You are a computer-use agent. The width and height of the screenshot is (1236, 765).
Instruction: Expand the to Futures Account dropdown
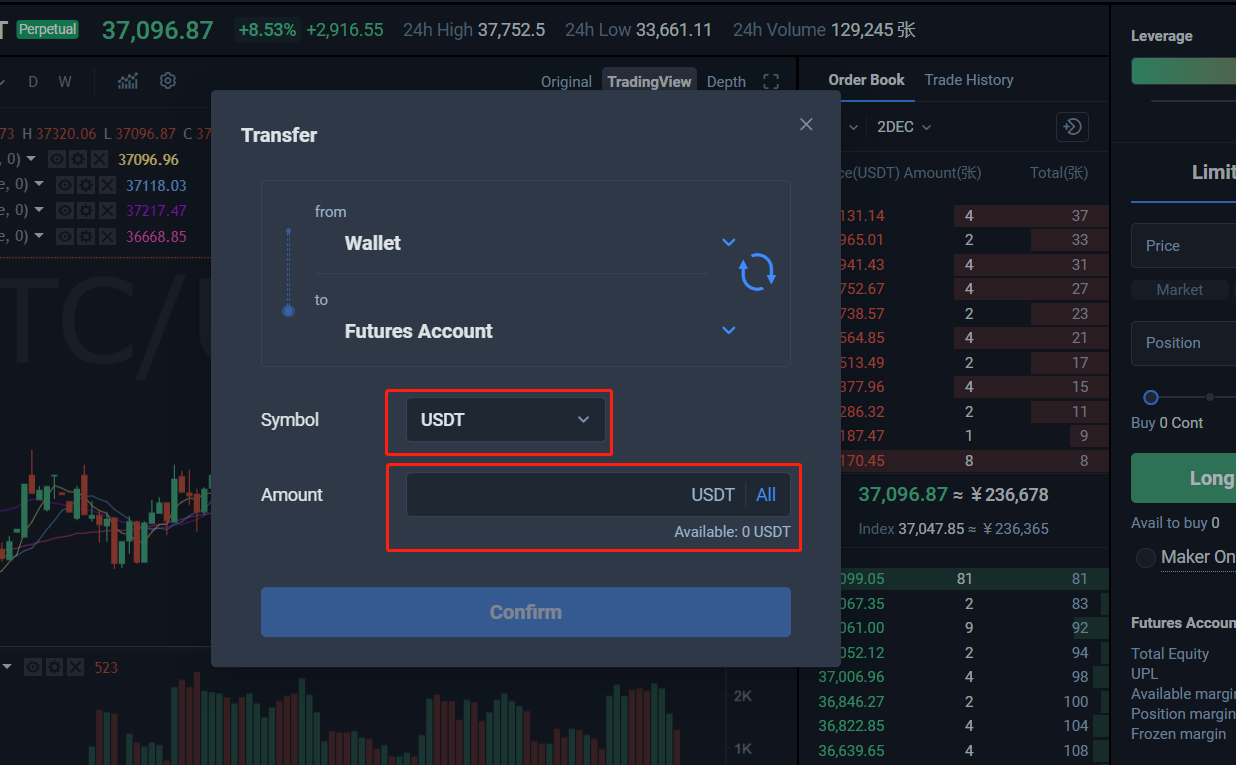point(729,330)
